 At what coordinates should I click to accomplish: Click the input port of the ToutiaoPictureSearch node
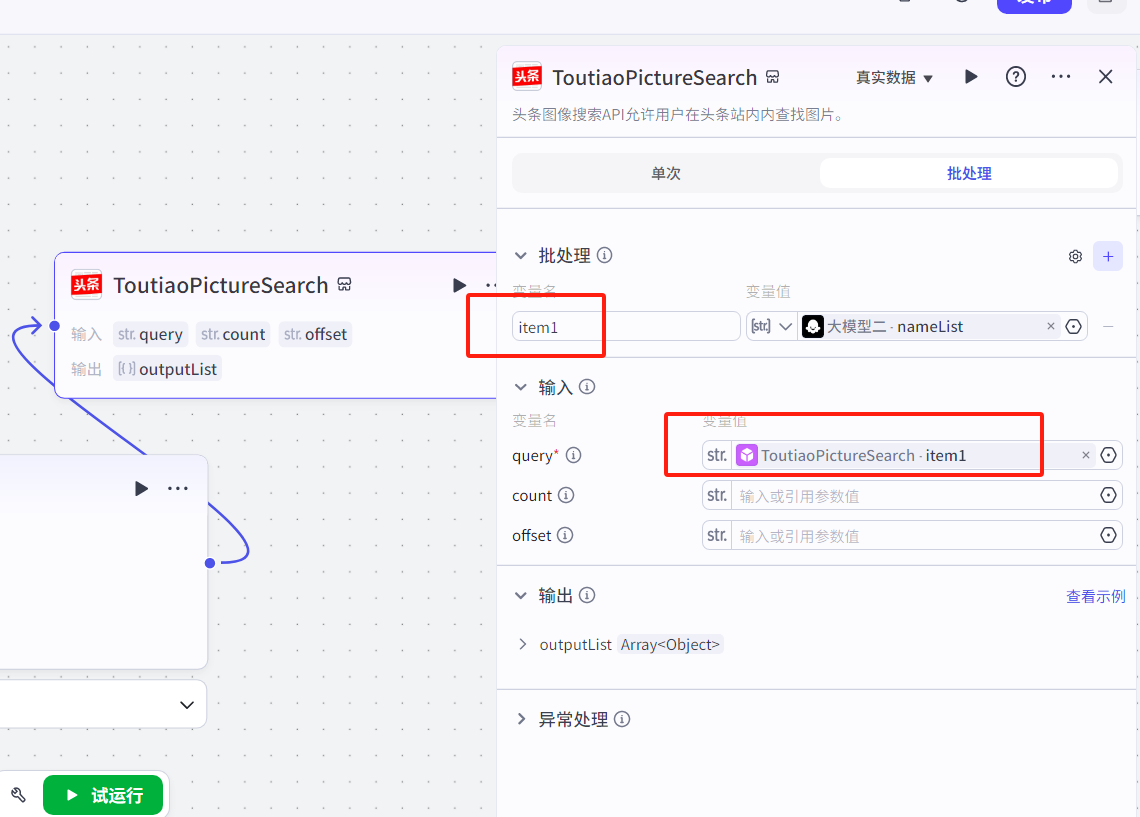pos(55,326)
